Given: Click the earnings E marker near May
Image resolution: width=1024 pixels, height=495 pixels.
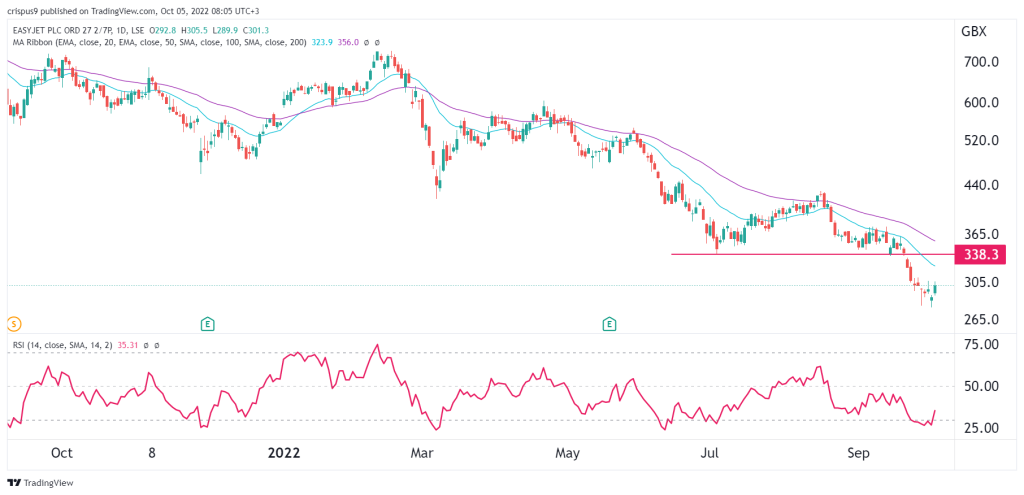Looking at the screenshot, I should click(609, 323).
